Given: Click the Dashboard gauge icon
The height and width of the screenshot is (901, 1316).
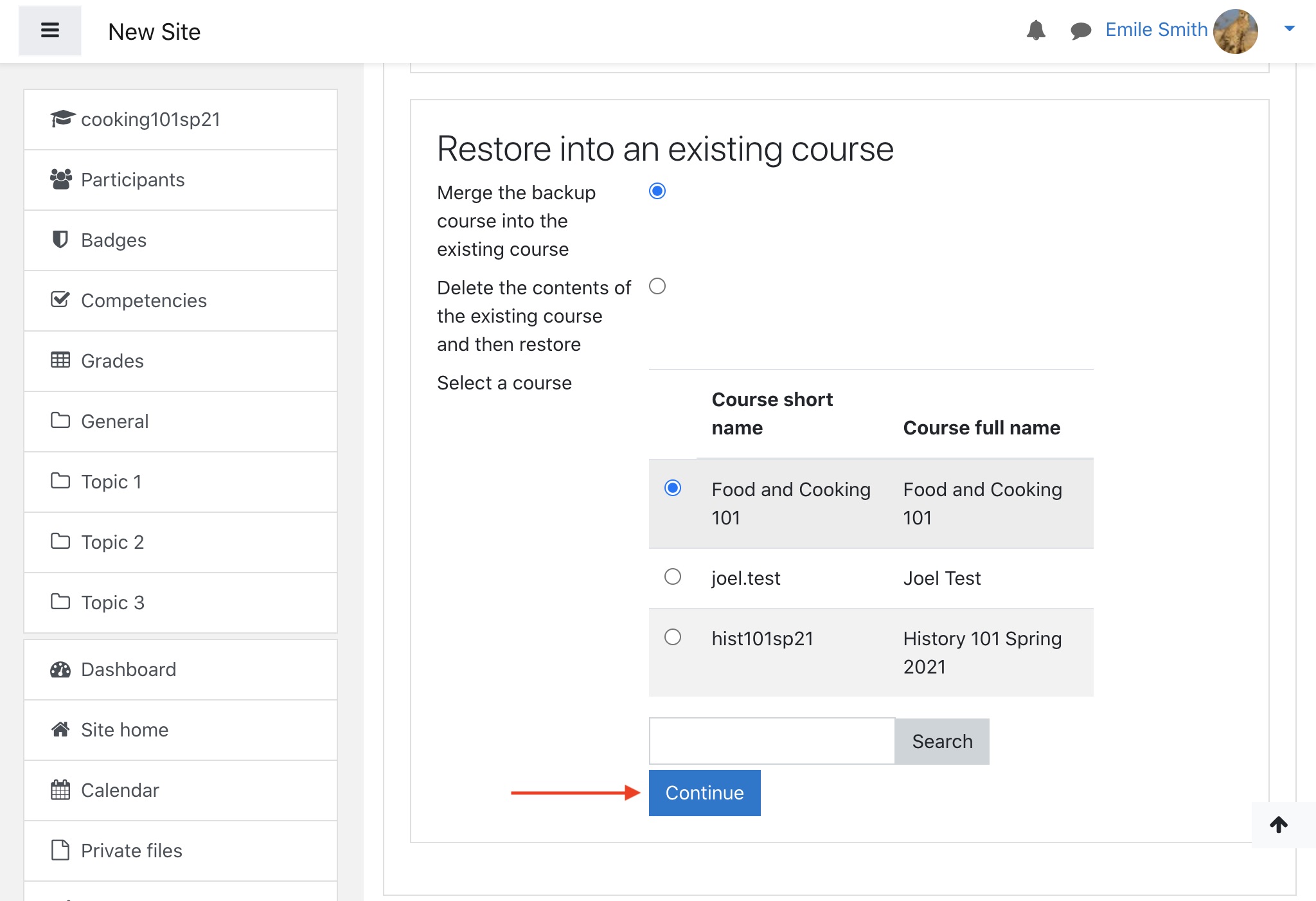Looking at the screenshot, I should point(60,670).
